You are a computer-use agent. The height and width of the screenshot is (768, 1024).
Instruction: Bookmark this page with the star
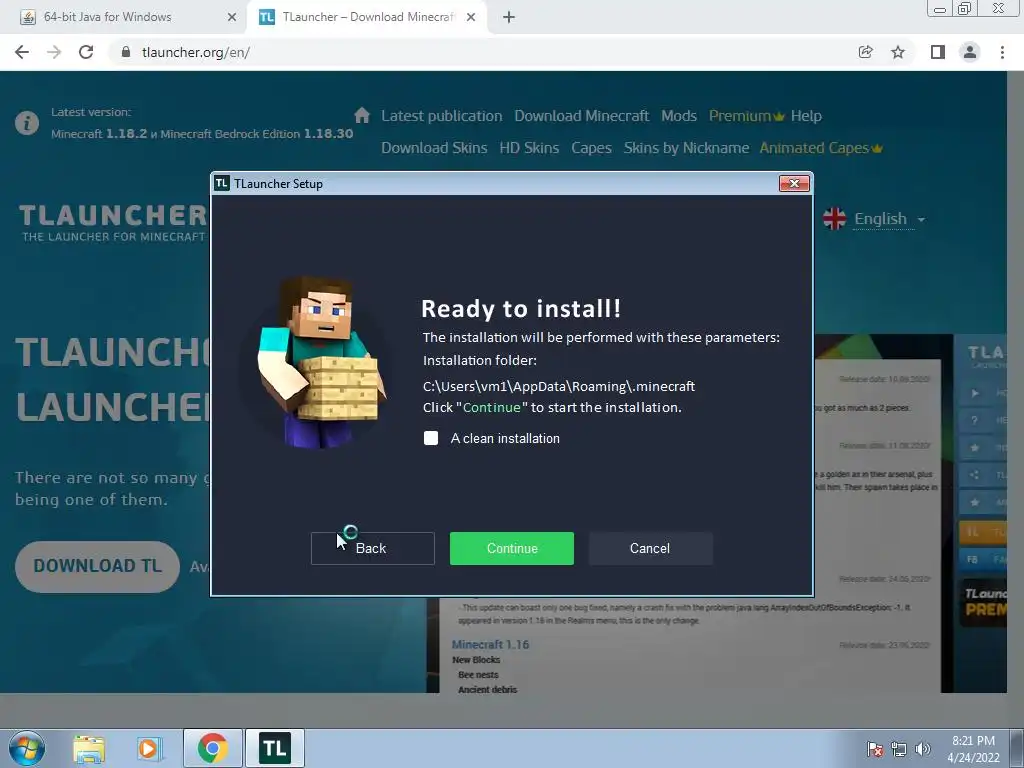click(x=898, y=52)
